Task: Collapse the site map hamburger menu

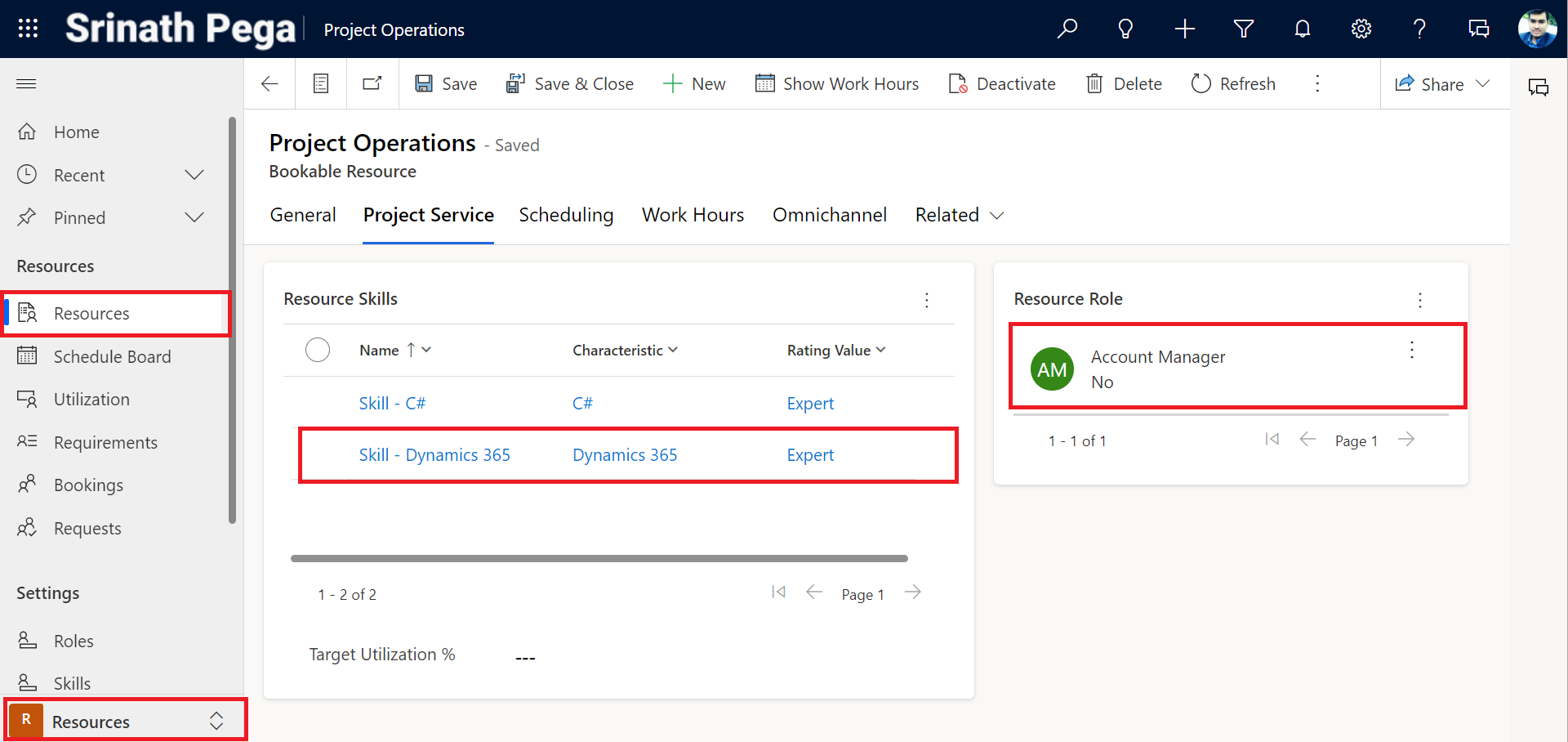Action: (x=26, y=83)
